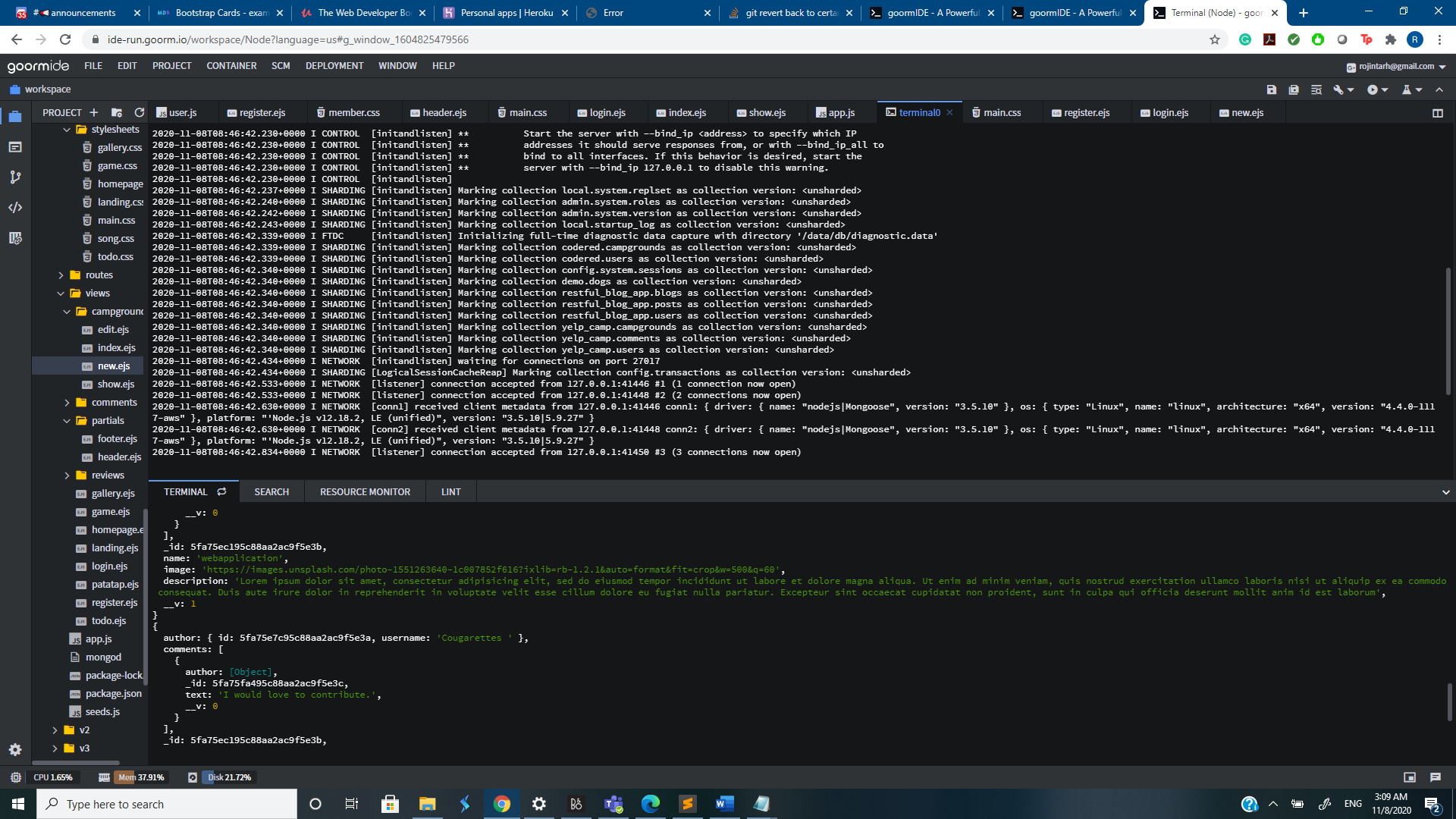The image size is (1456, 819).
Task: Collapse the bottom terminal panel chevron
Action: [x=1445, y=492]
